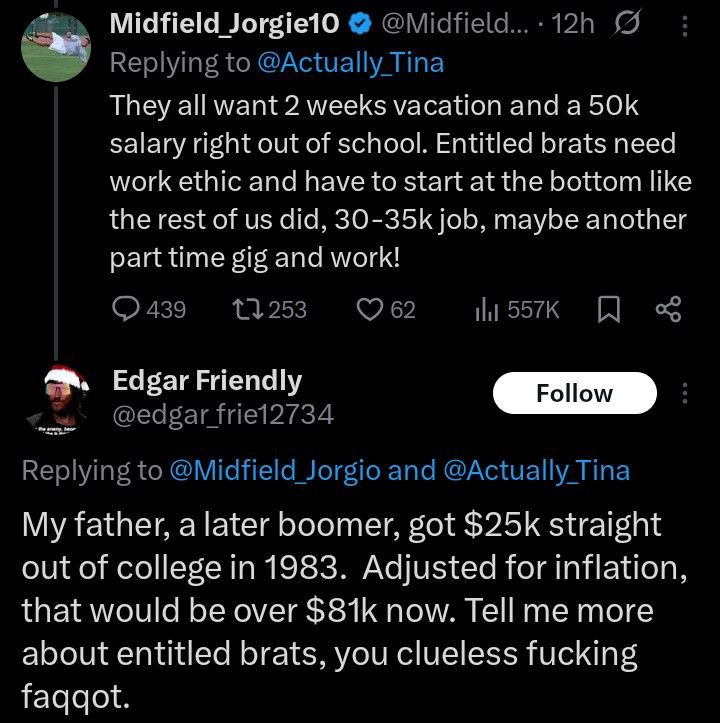Follow Edgar Friendly
This screenshot has height=723, width=720.
click(x=574, y=393)
